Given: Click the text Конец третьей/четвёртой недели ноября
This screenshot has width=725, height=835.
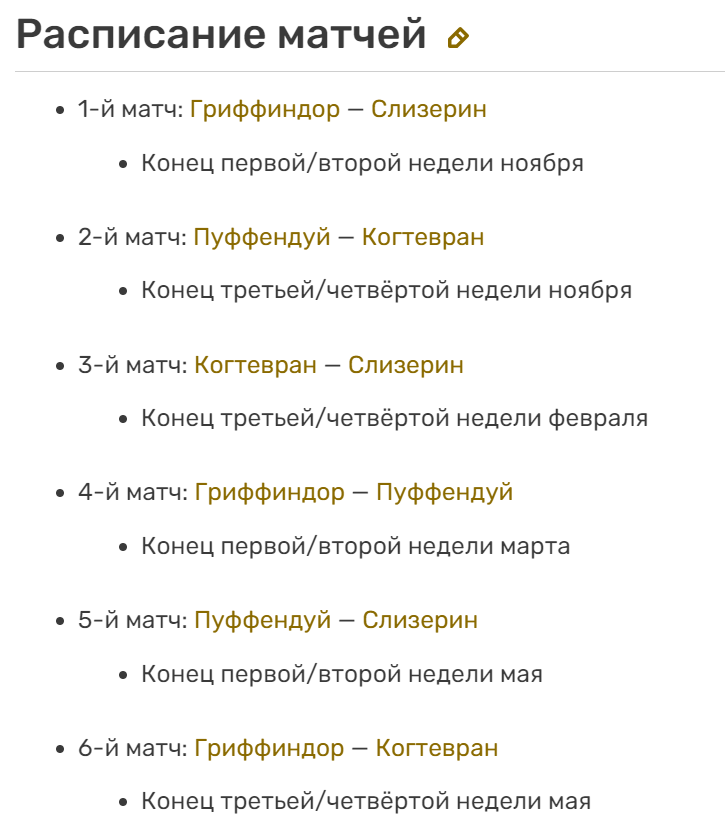Looking at the screenshot, I should (x=386, y=291).
